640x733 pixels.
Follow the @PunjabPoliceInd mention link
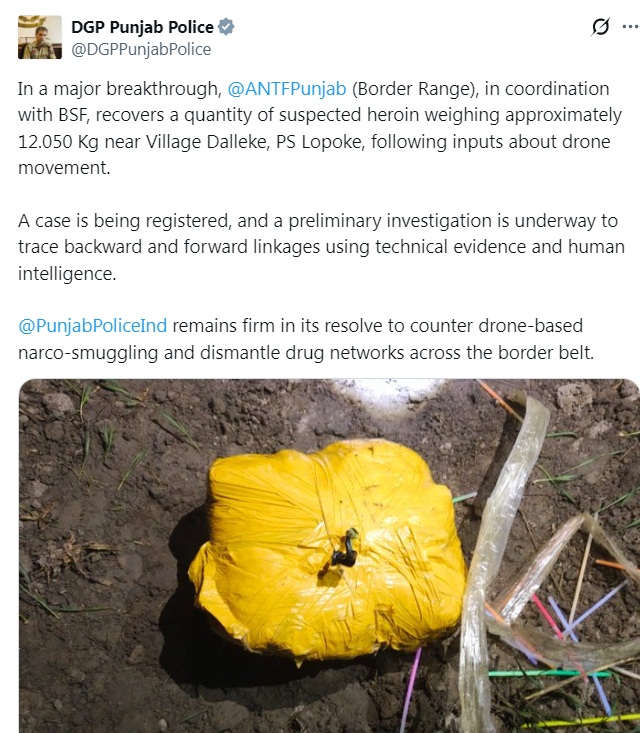[93, 325]
